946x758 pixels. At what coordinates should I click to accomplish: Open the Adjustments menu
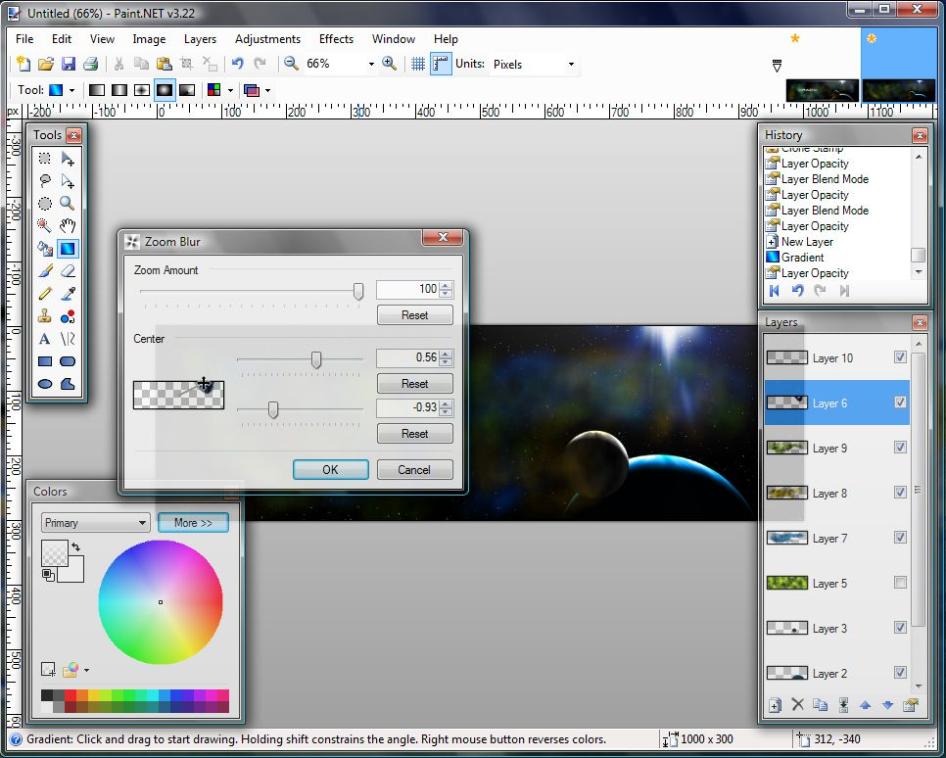pos(267,39)
